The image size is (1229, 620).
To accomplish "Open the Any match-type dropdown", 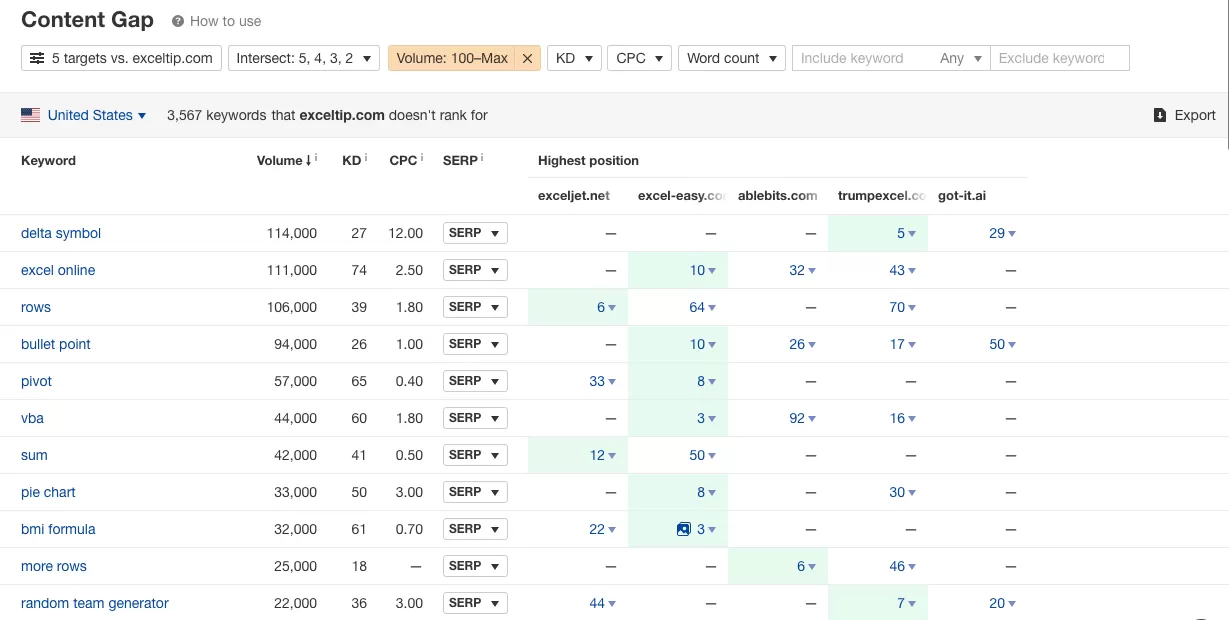I will (960, 58).
